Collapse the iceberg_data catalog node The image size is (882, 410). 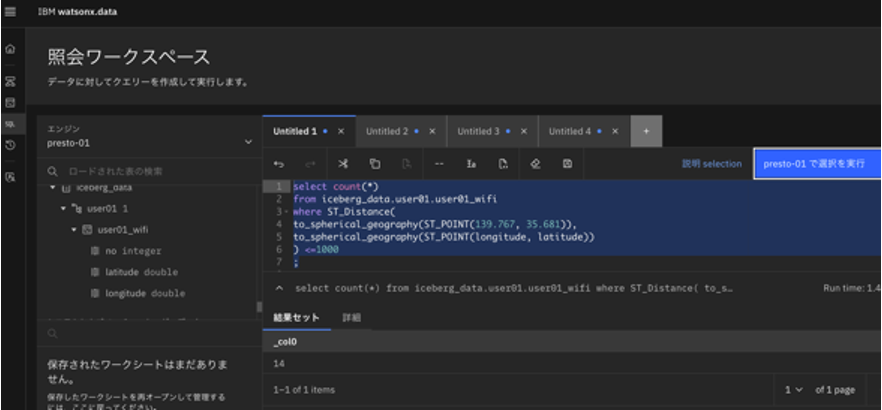click(x=53, y=187)
